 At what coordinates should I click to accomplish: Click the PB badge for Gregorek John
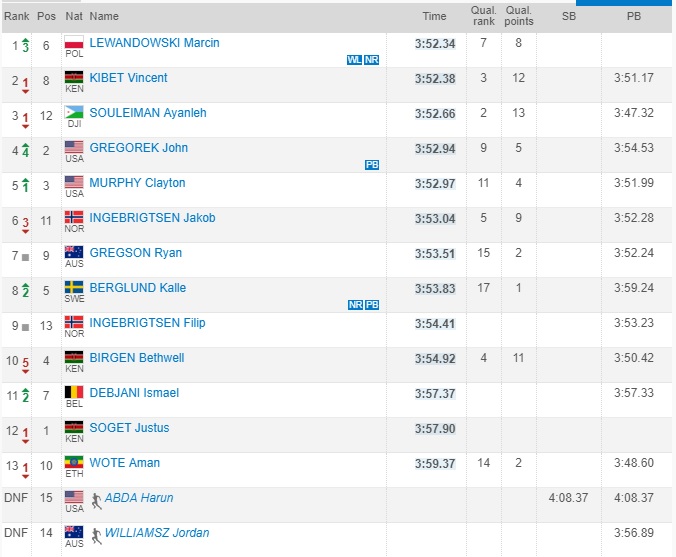point(372,165)
